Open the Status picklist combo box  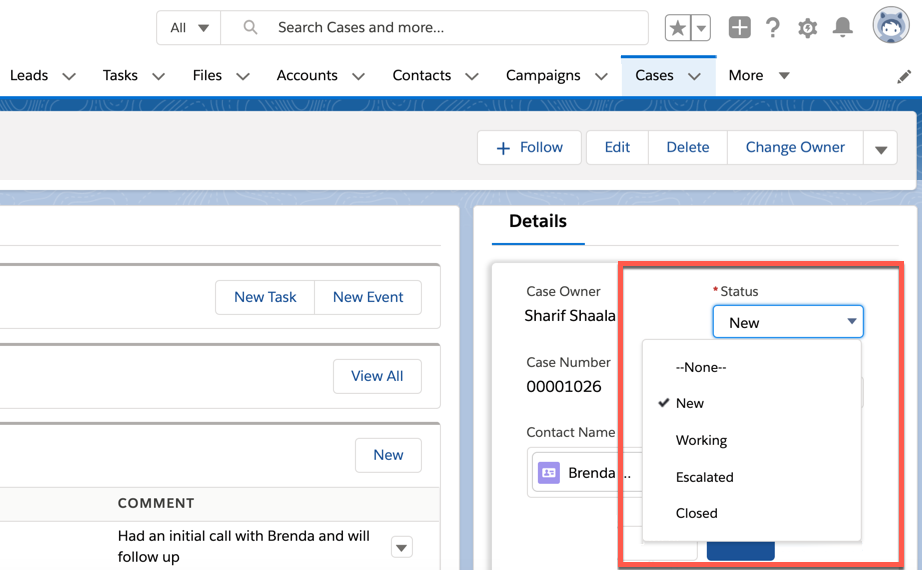(x=788, y=322)
